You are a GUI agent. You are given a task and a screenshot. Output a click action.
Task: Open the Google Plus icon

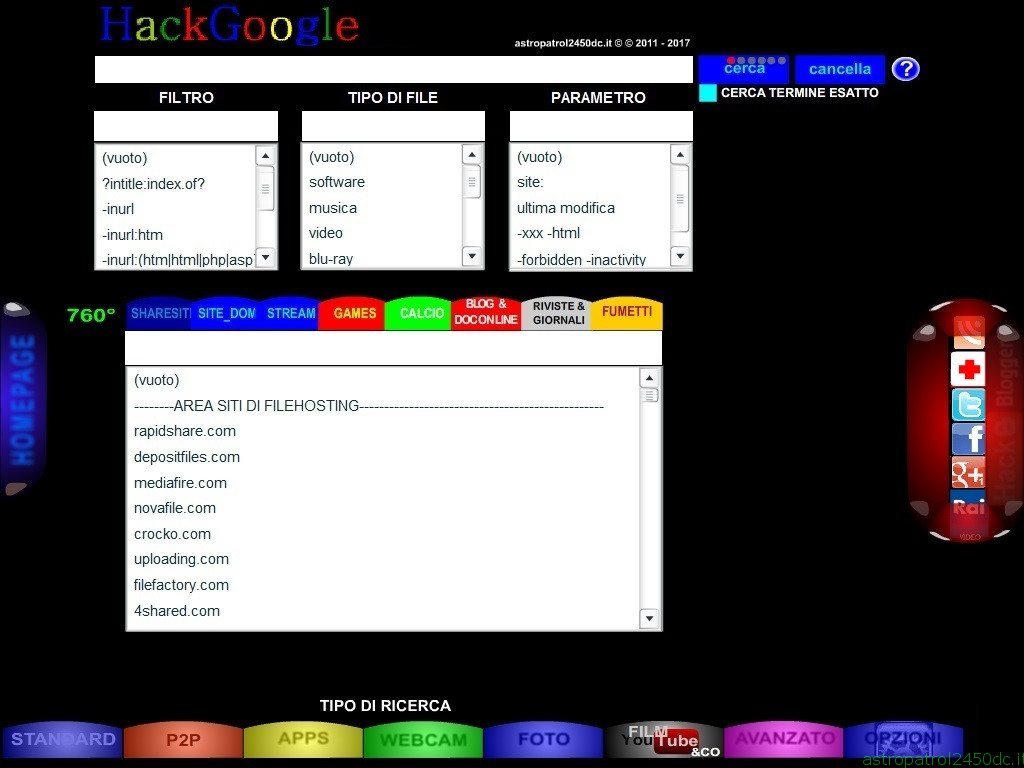pos(968,472)
